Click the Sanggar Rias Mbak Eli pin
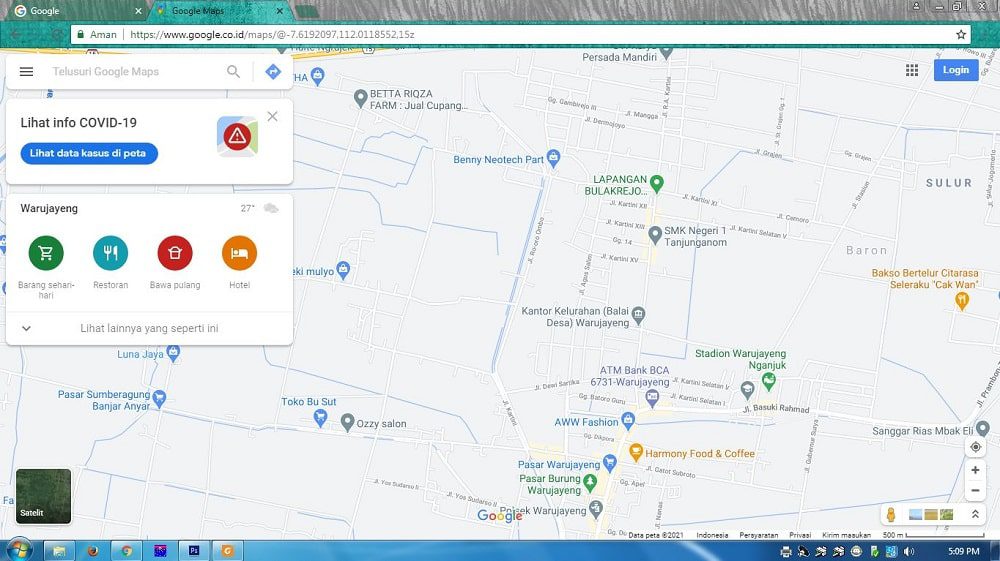 983,429
